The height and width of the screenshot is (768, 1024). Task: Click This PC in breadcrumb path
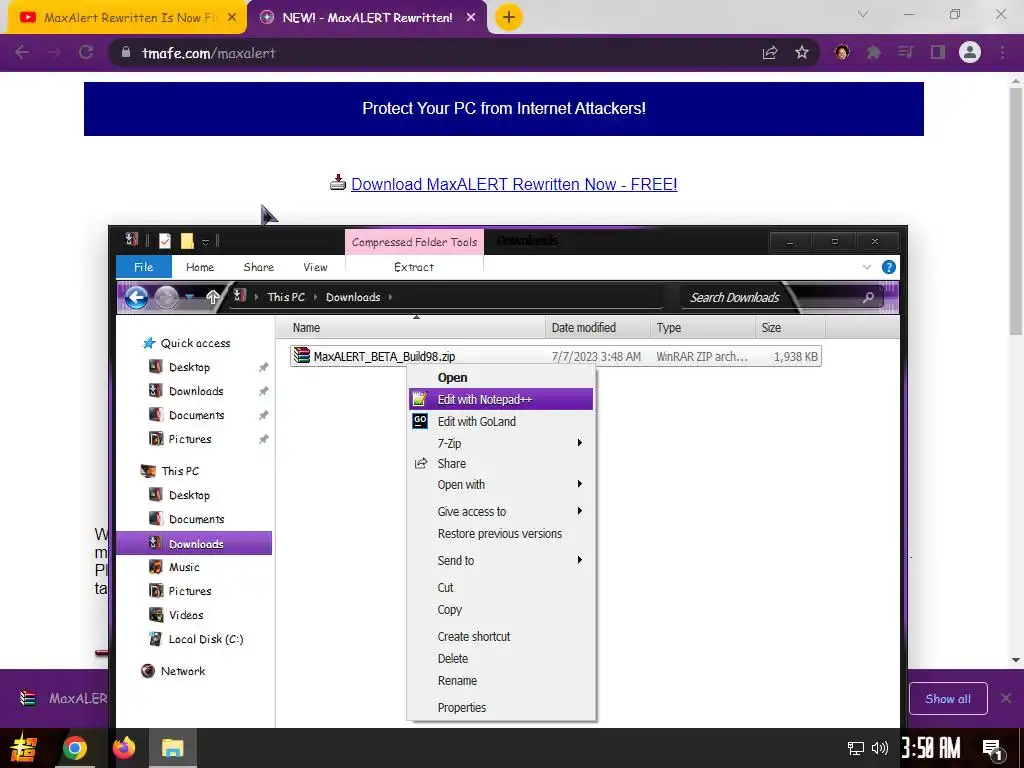286,297
